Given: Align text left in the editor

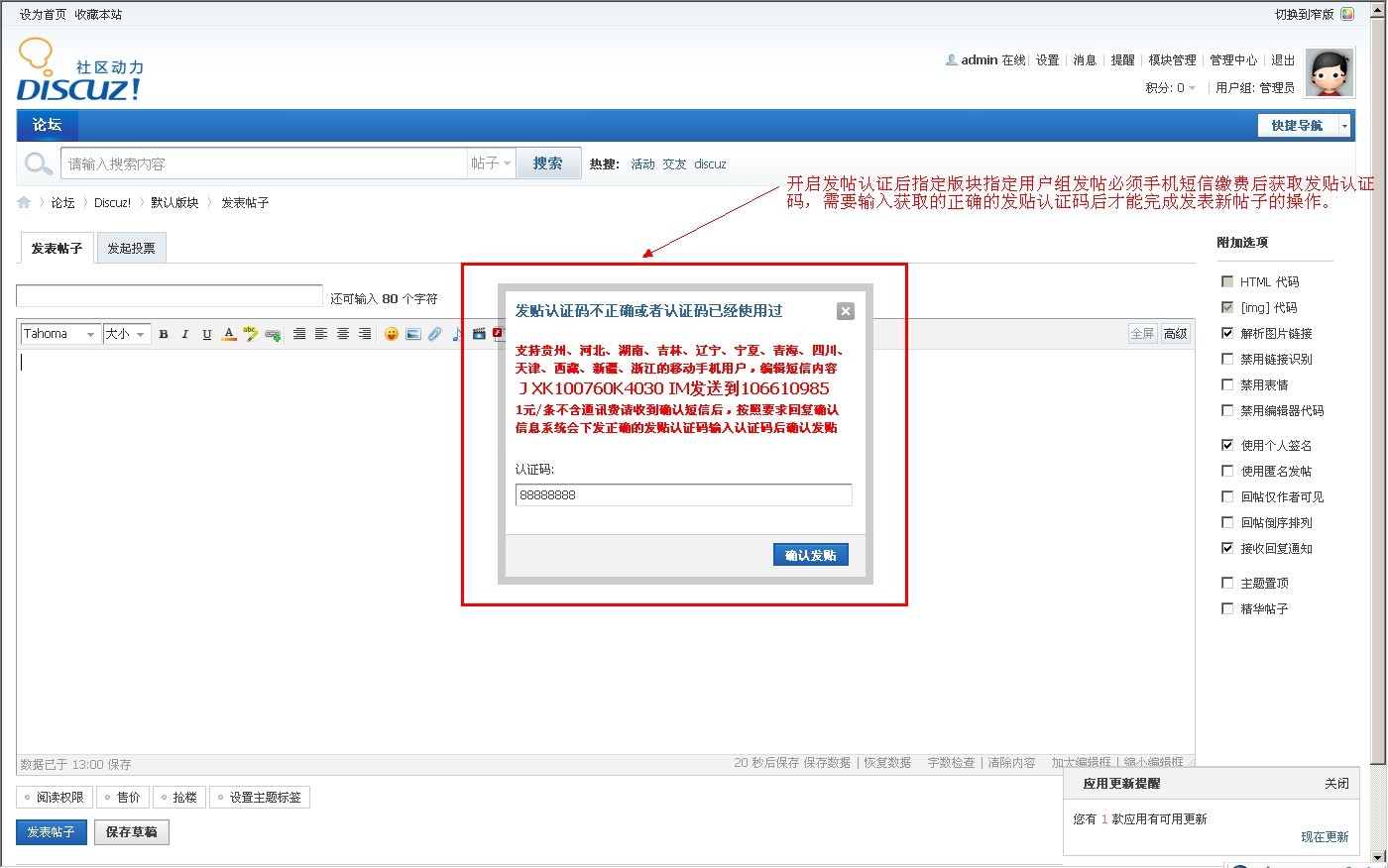Looking at the screenshot, I should pos(321,334).
